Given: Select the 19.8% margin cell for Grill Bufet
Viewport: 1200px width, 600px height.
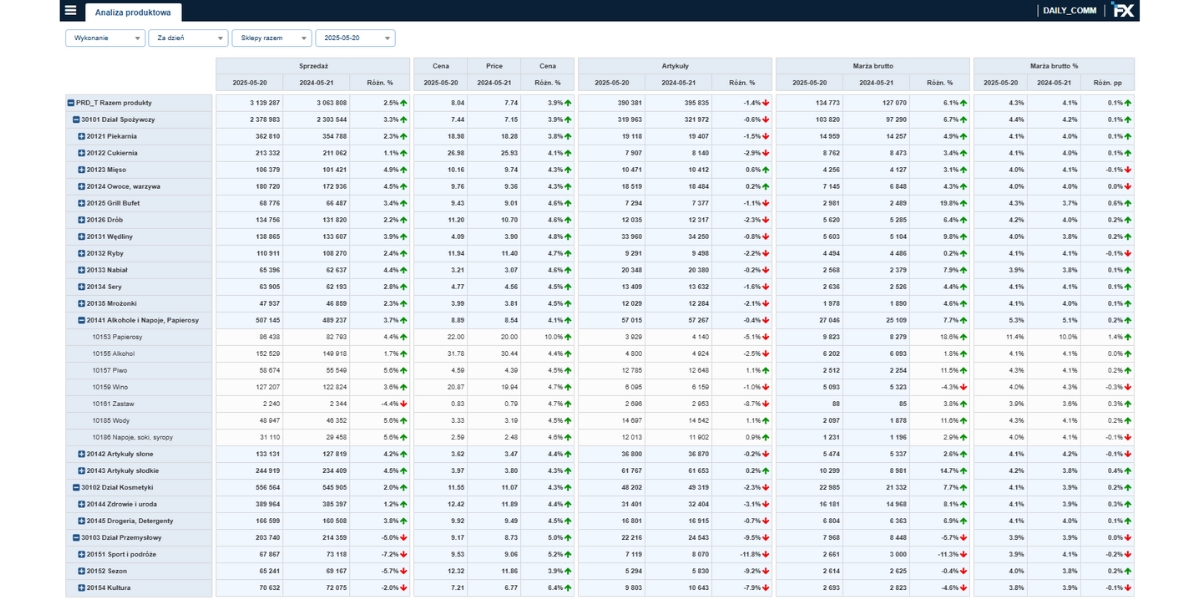Looking at the screenshot, I should point(938,203).
